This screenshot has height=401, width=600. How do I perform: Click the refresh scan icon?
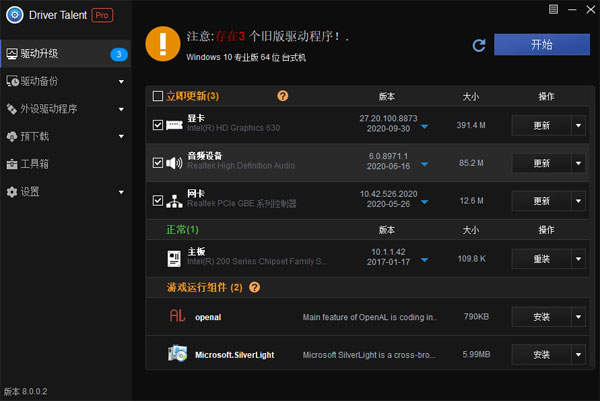click(x=479, y=45)
